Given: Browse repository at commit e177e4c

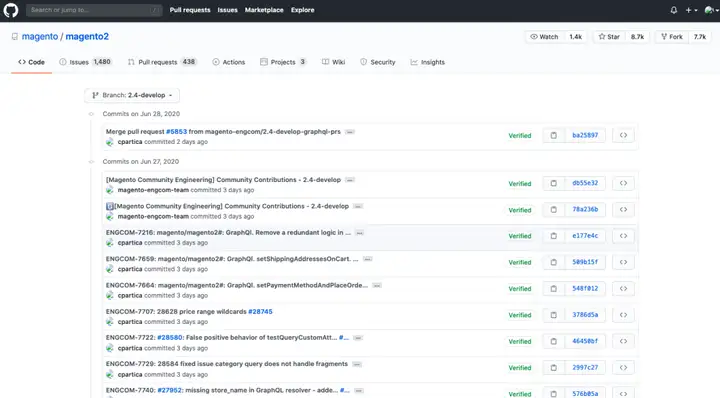Looking at the screenshot, I should pos(623,236).
